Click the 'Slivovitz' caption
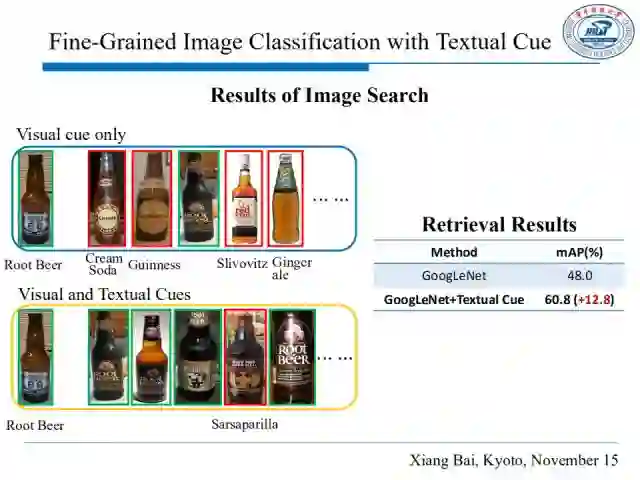 (242, 263)
